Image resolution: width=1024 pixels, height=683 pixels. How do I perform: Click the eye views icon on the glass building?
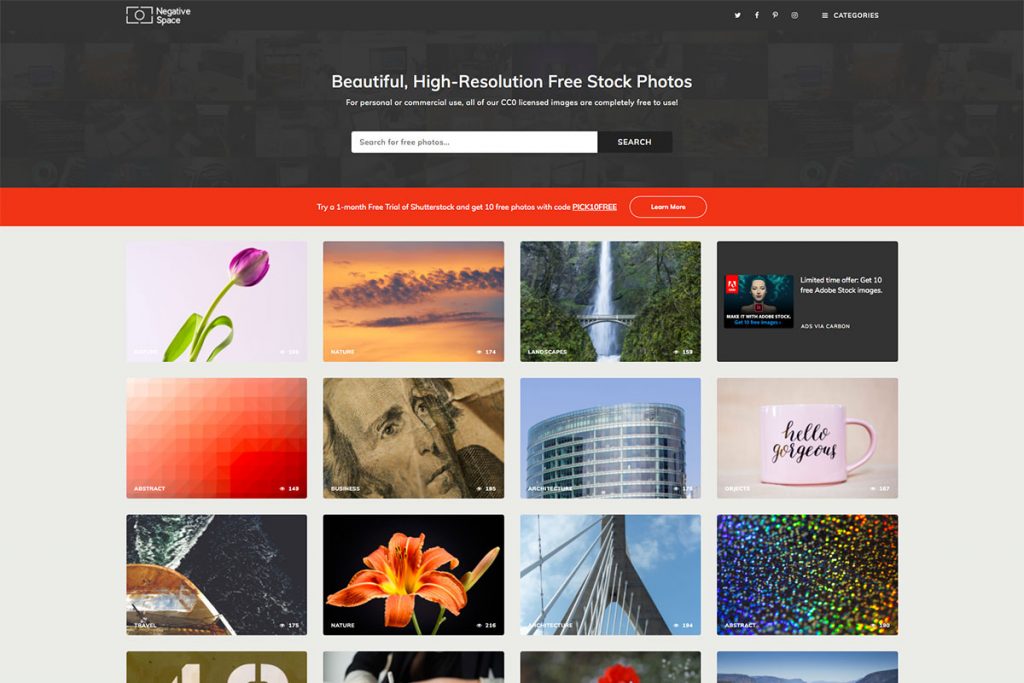click(677, 488)
